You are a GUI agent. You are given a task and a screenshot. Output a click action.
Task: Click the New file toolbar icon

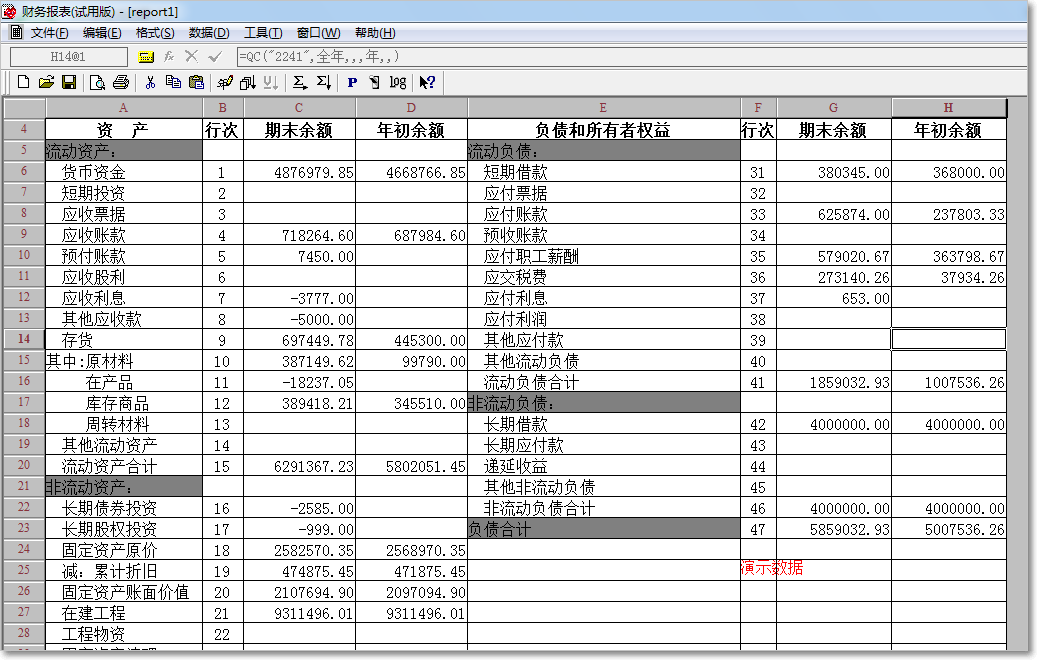[x=22, y=82]
